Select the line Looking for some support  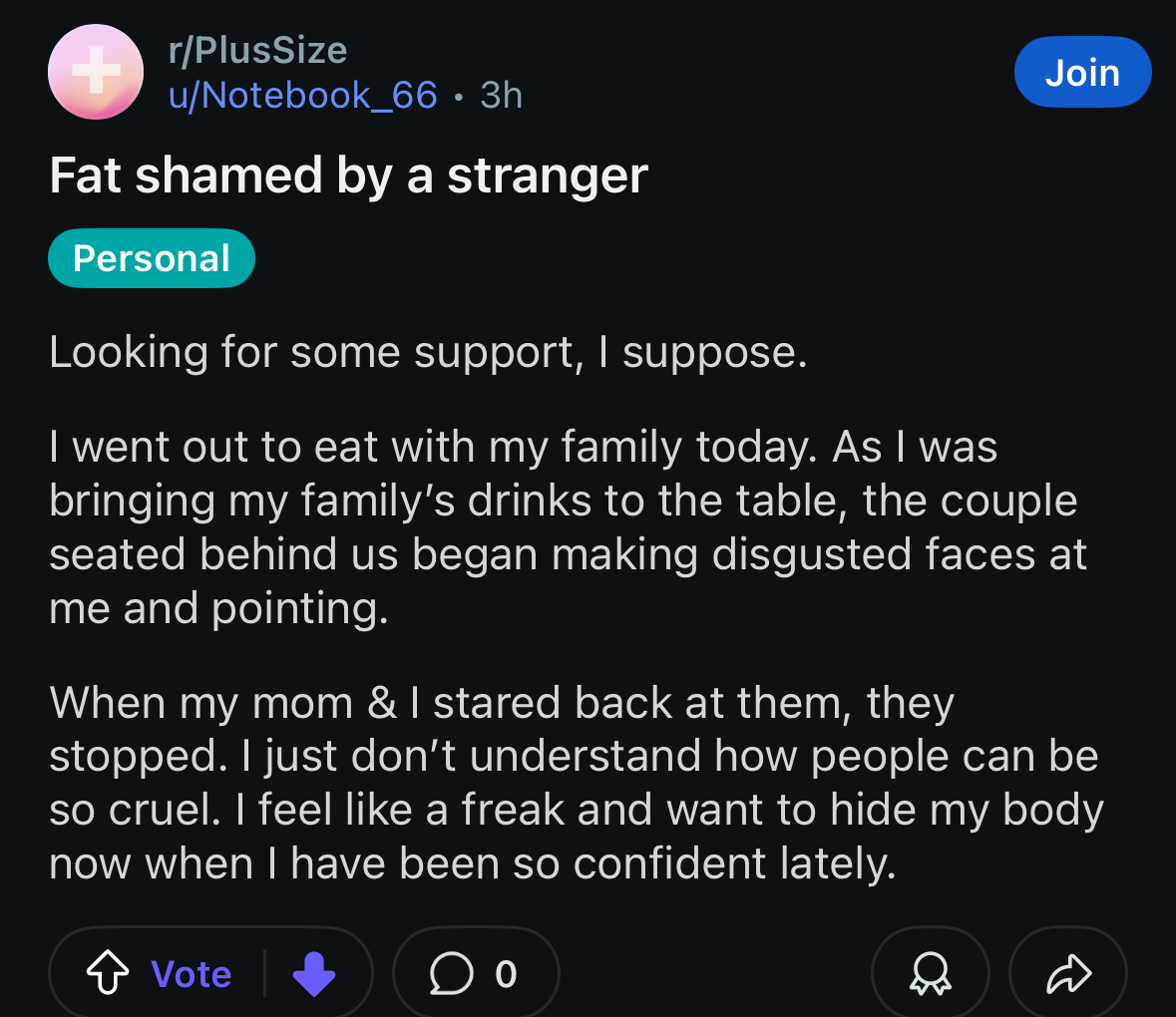point(428,352)
